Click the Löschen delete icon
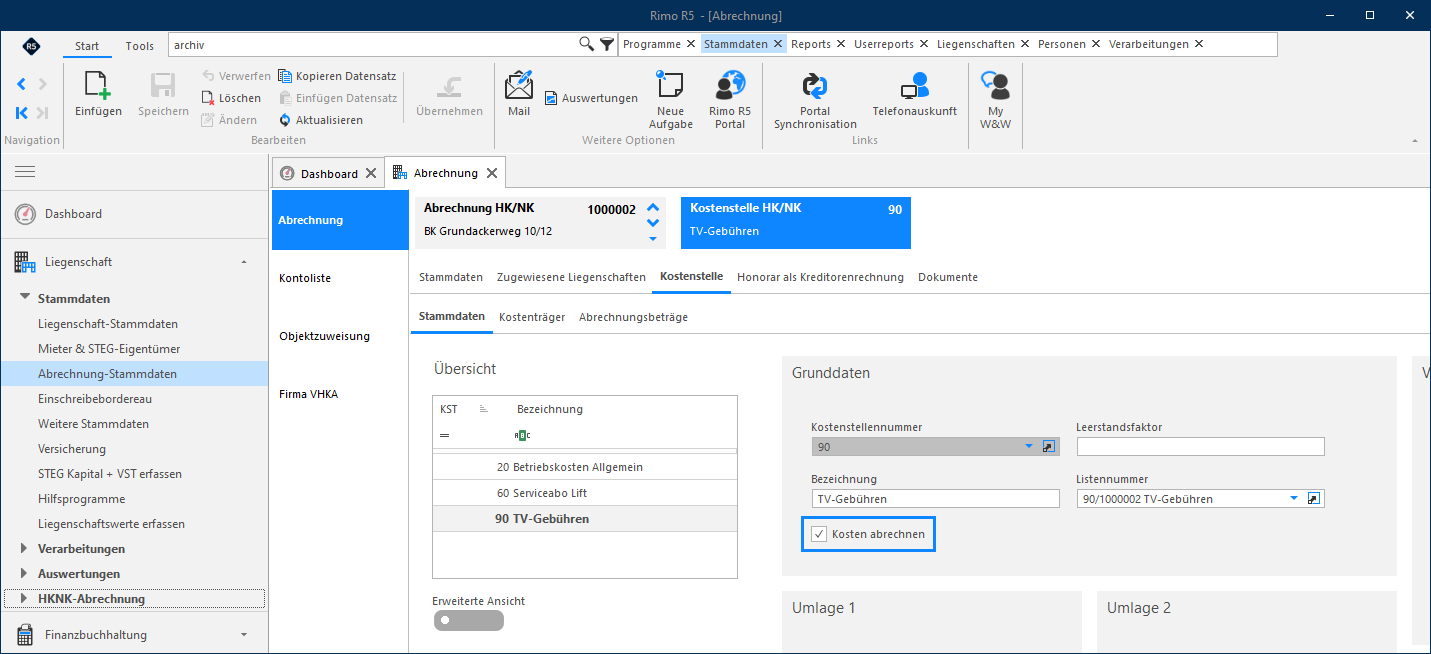 209,98
